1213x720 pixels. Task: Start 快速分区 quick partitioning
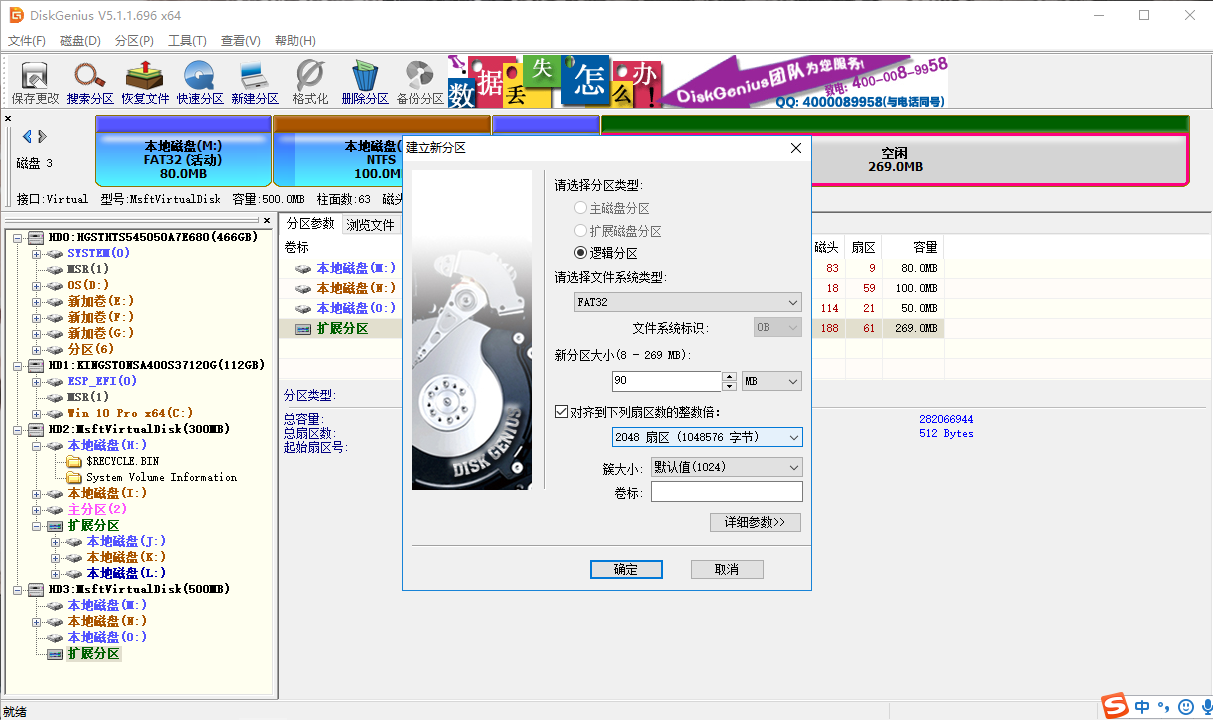[199, 80]
